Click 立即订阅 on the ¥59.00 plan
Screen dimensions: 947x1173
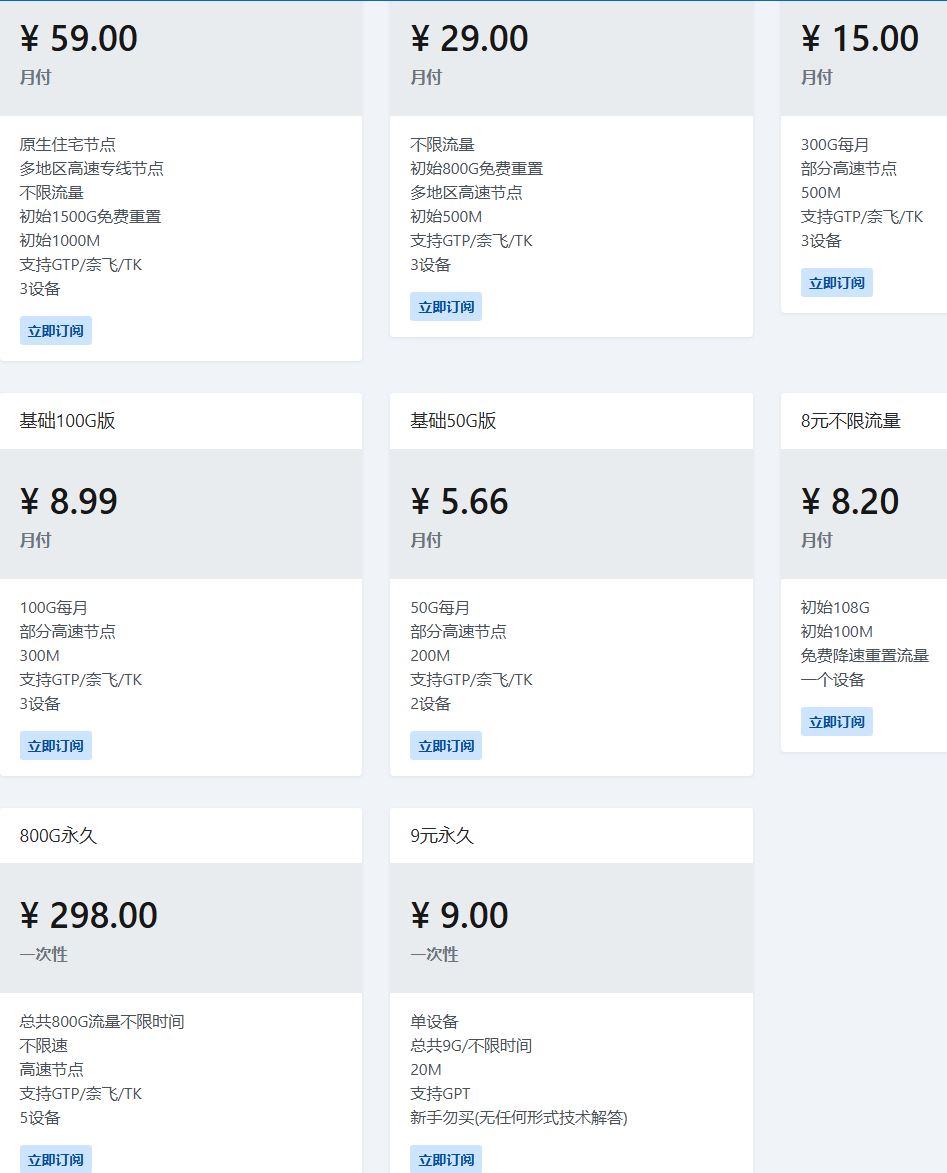click(x=56, y=331)
